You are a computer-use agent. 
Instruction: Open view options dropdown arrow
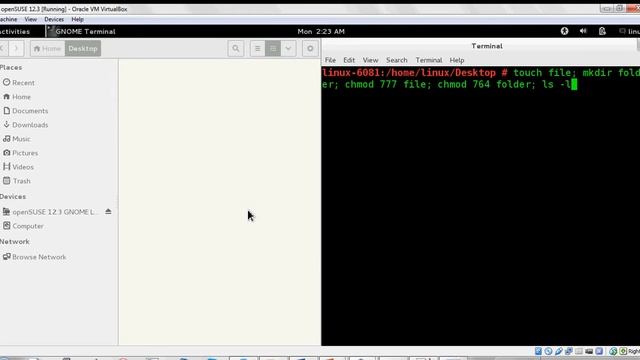pyautogui.click(x=288, y=49)
